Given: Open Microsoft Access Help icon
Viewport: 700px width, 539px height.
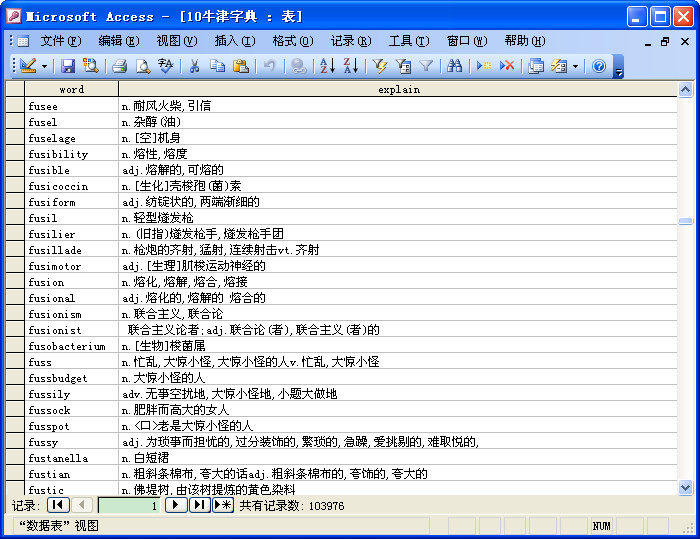Looking at the screenshot, I should [x=599, y=66].
